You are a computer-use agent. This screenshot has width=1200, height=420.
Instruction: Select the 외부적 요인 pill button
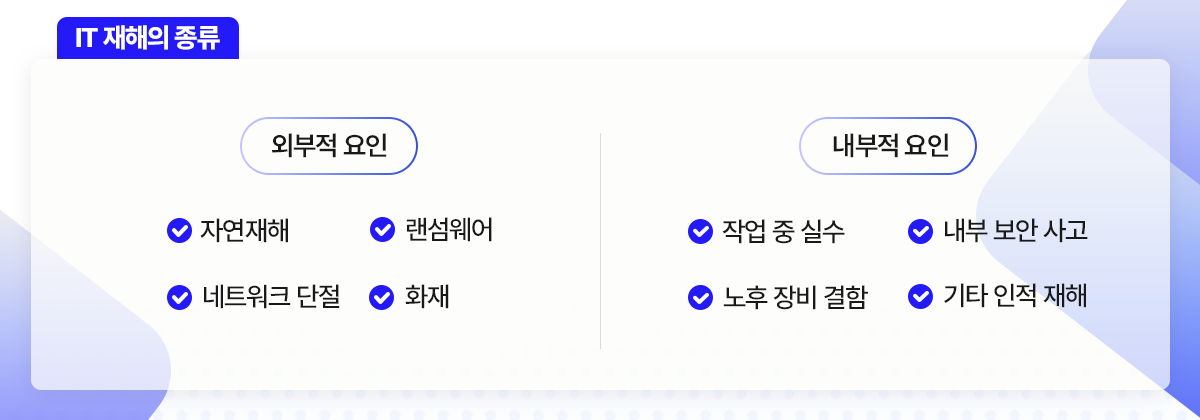point(329,146)
